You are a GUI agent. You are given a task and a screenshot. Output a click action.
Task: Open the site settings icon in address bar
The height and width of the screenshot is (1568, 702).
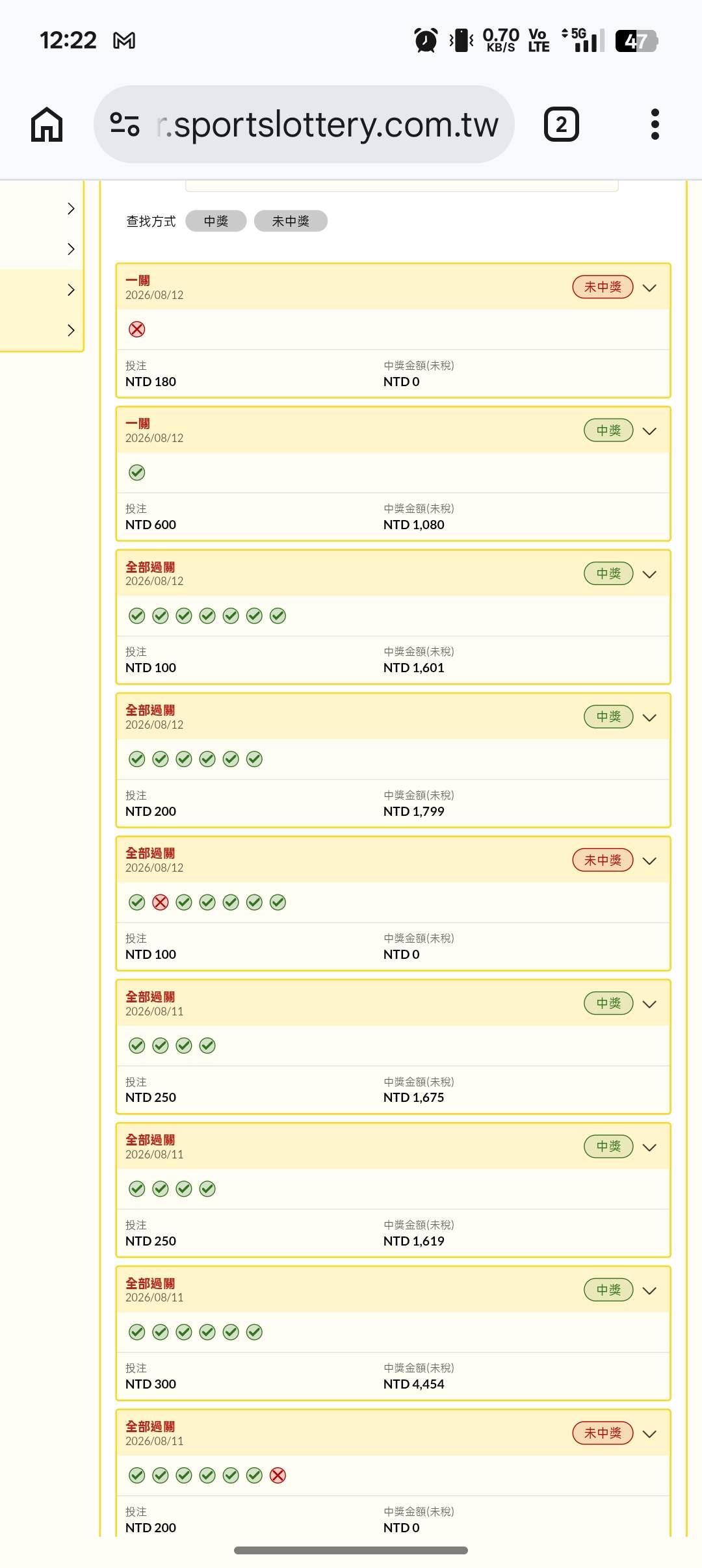tap(125, 124)
